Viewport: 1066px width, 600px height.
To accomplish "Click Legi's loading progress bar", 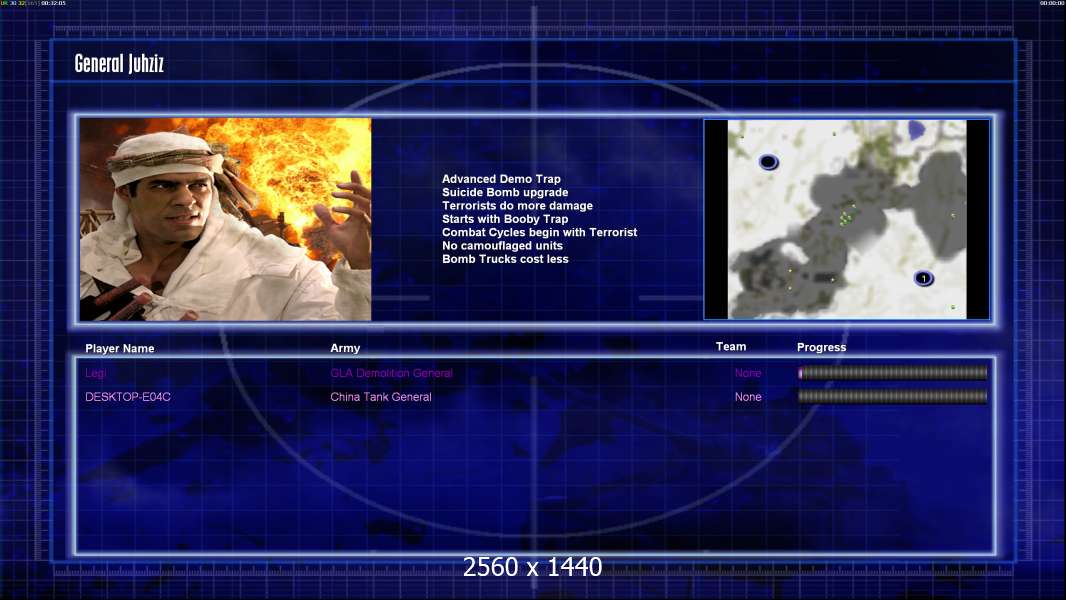I will [x=893, y=372].
